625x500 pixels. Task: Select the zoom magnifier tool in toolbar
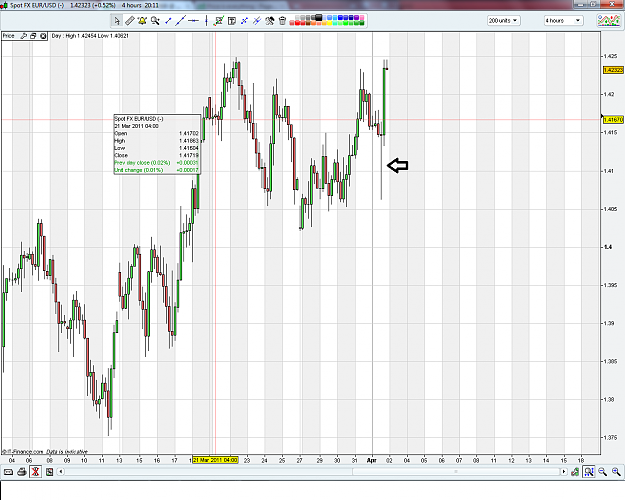(x=155, y=21)
